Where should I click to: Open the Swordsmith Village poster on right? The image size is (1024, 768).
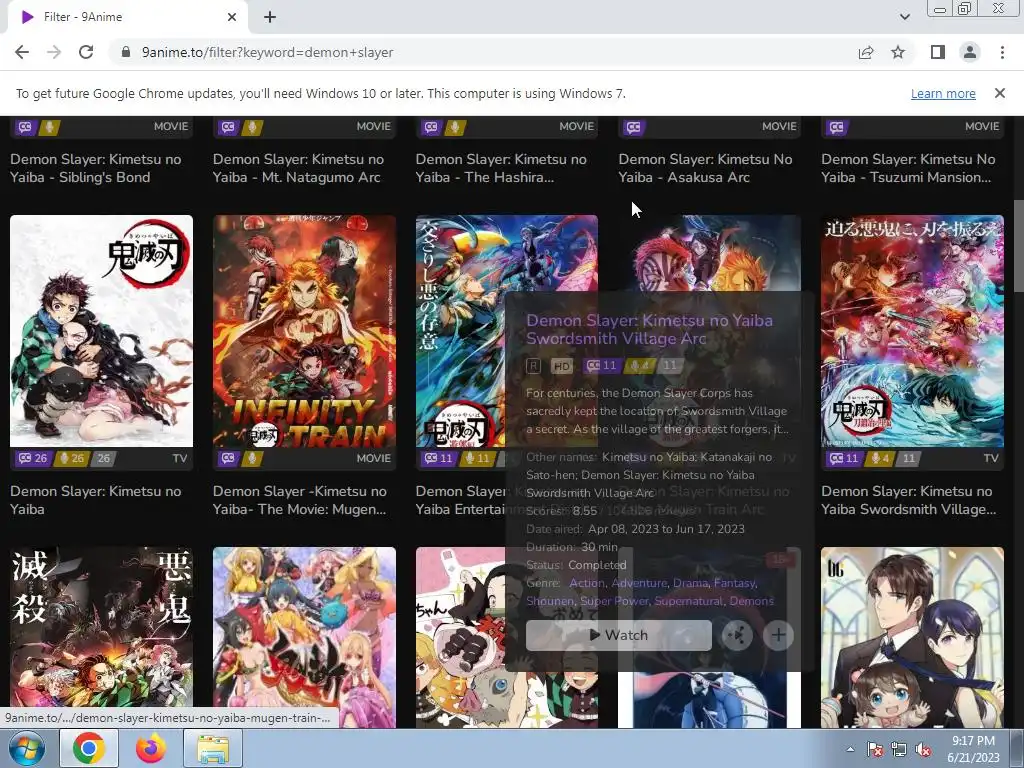pyautogui.click(x=912, y=330)
